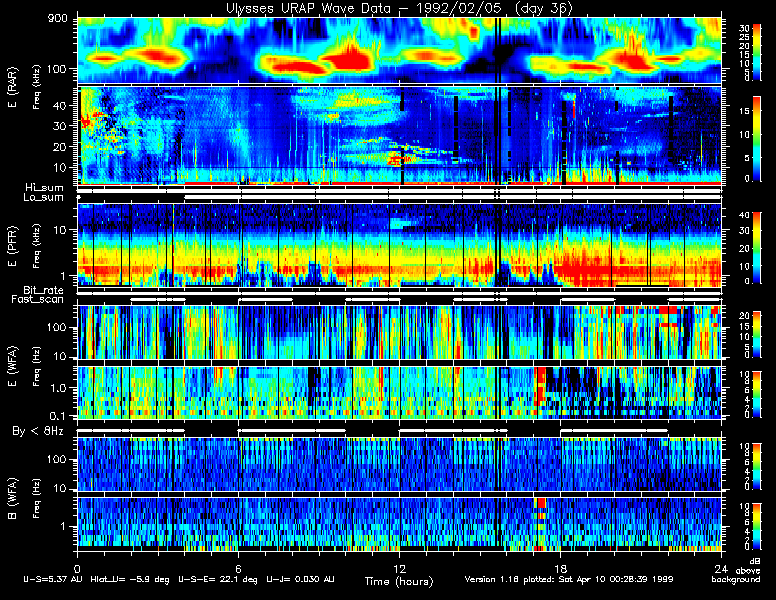776x600 pixels.
Task: Click the "Lo_sum" row label
Action: 44,198
